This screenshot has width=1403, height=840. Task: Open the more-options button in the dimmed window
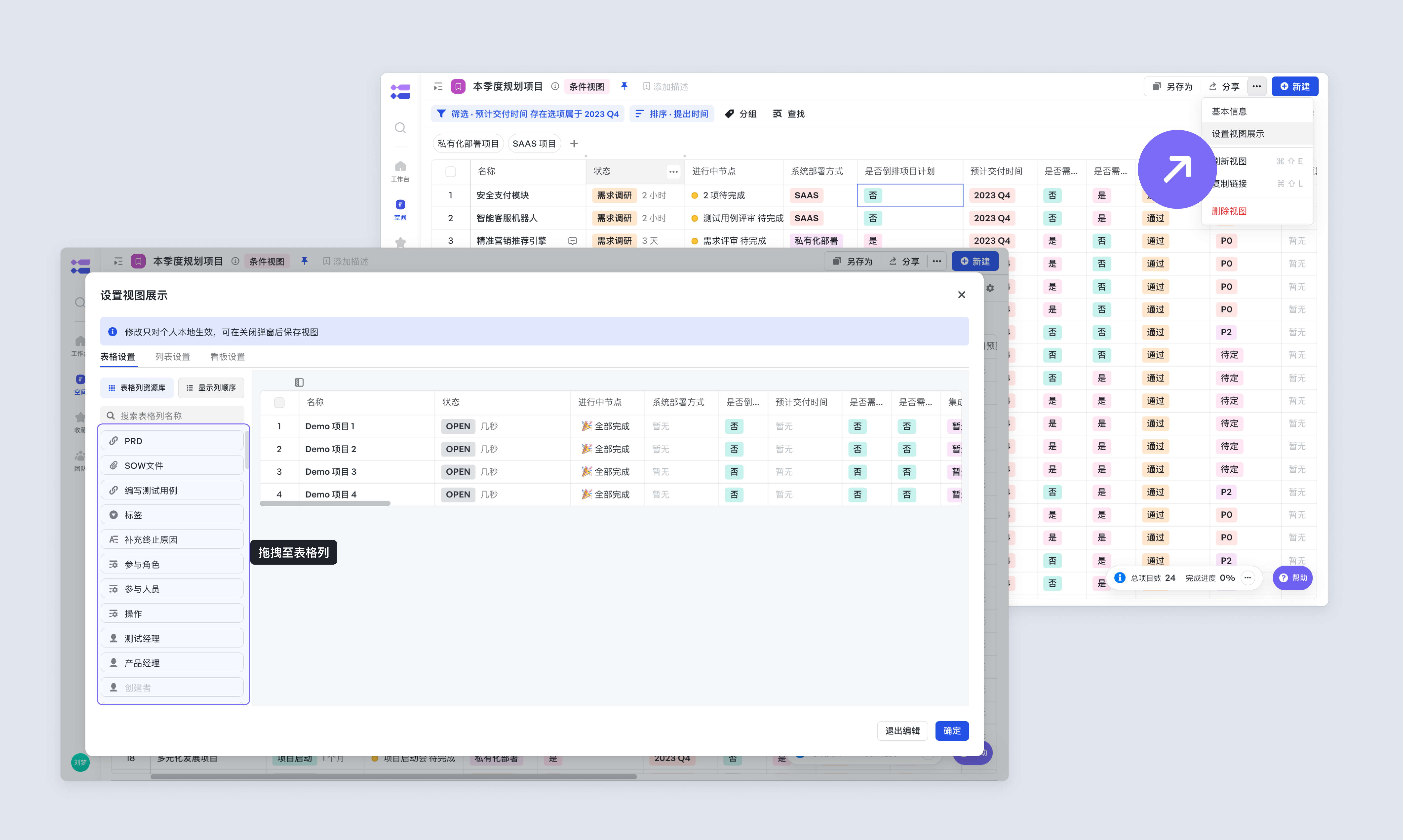tap(937, 261)
